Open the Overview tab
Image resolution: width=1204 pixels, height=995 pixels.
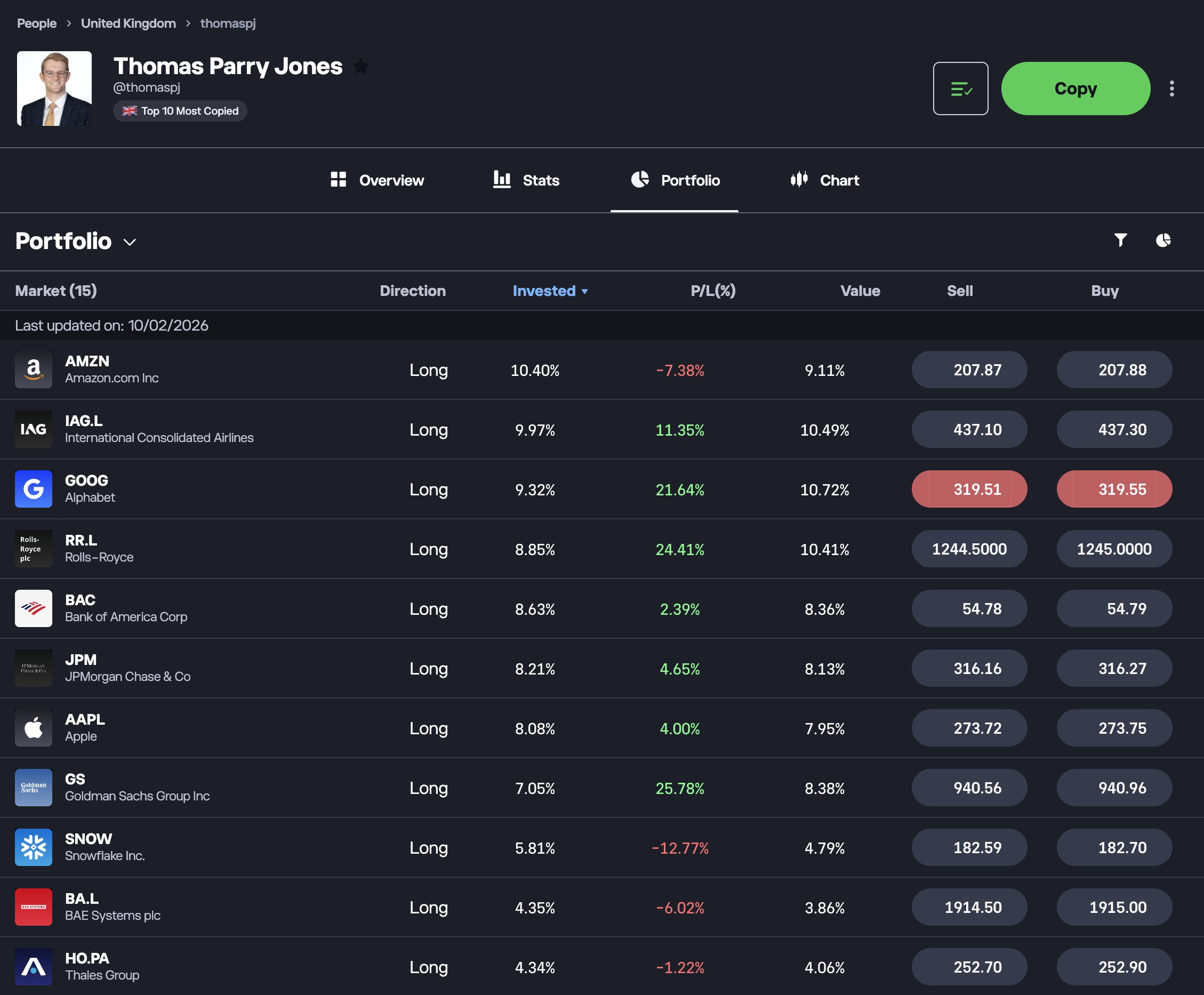(377, 180)
